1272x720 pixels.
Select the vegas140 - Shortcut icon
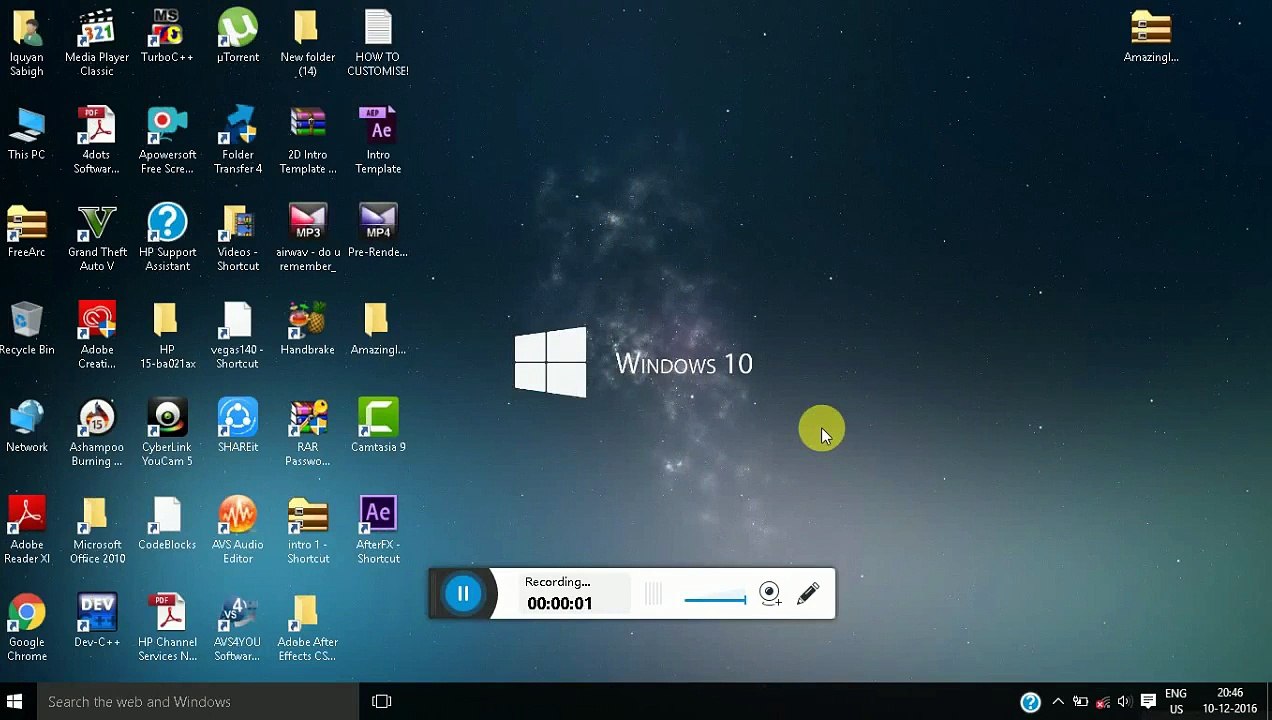pos(238,336)
